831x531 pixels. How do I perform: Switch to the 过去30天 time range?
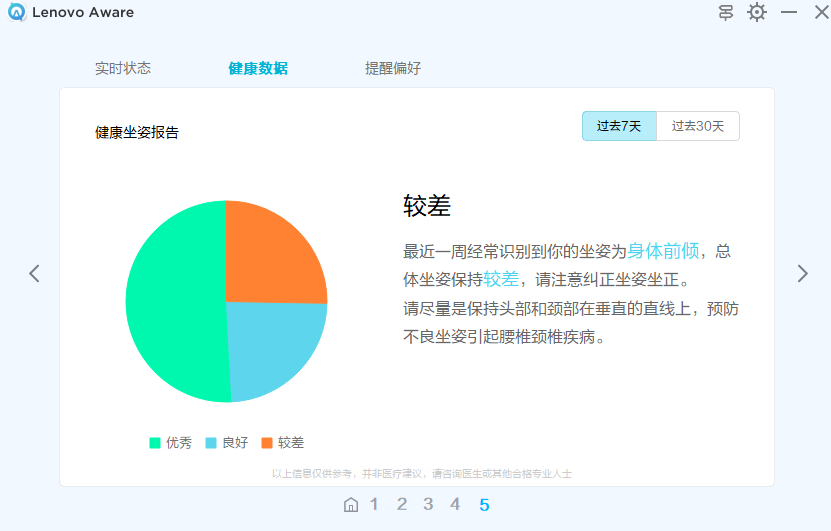click(x=697, y=126)
